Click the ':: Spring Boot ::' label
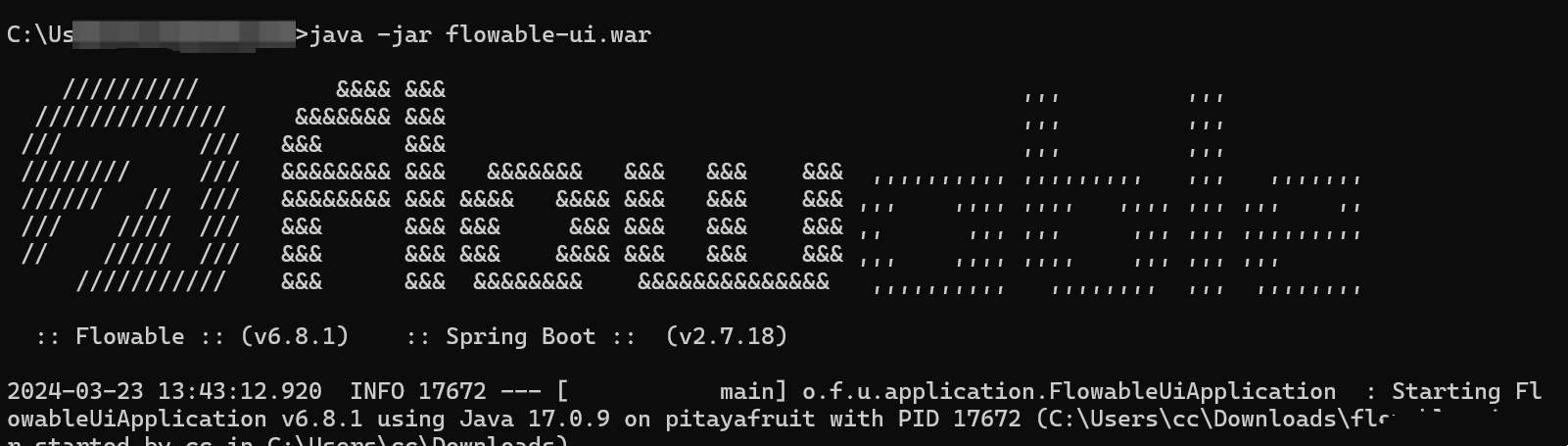1568x446 pixels. pos(528,336)
